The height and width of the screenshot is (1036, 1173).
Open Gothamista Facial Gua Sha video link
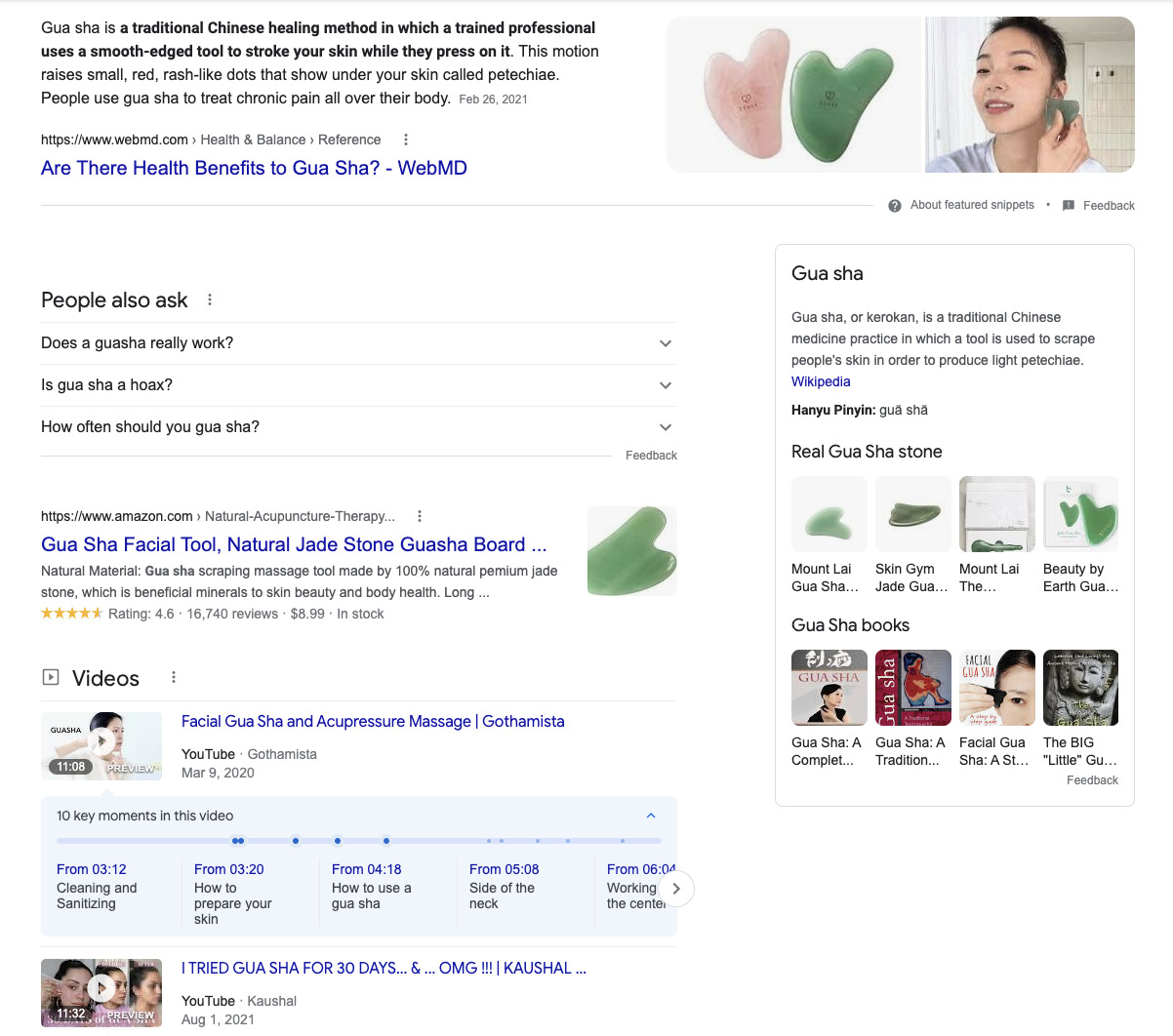point(373,721)
